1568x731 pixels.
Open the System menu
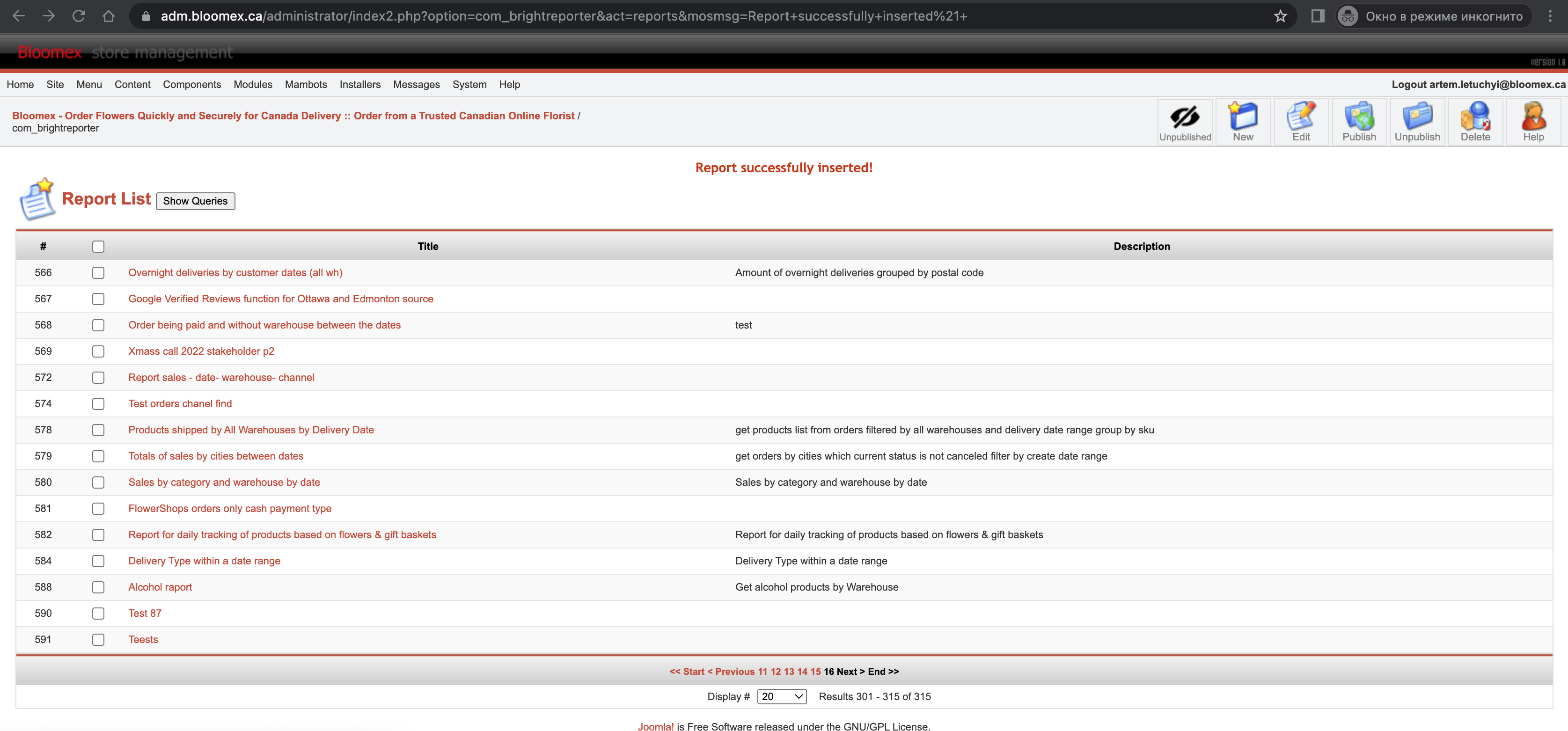(x=469, y=85)
